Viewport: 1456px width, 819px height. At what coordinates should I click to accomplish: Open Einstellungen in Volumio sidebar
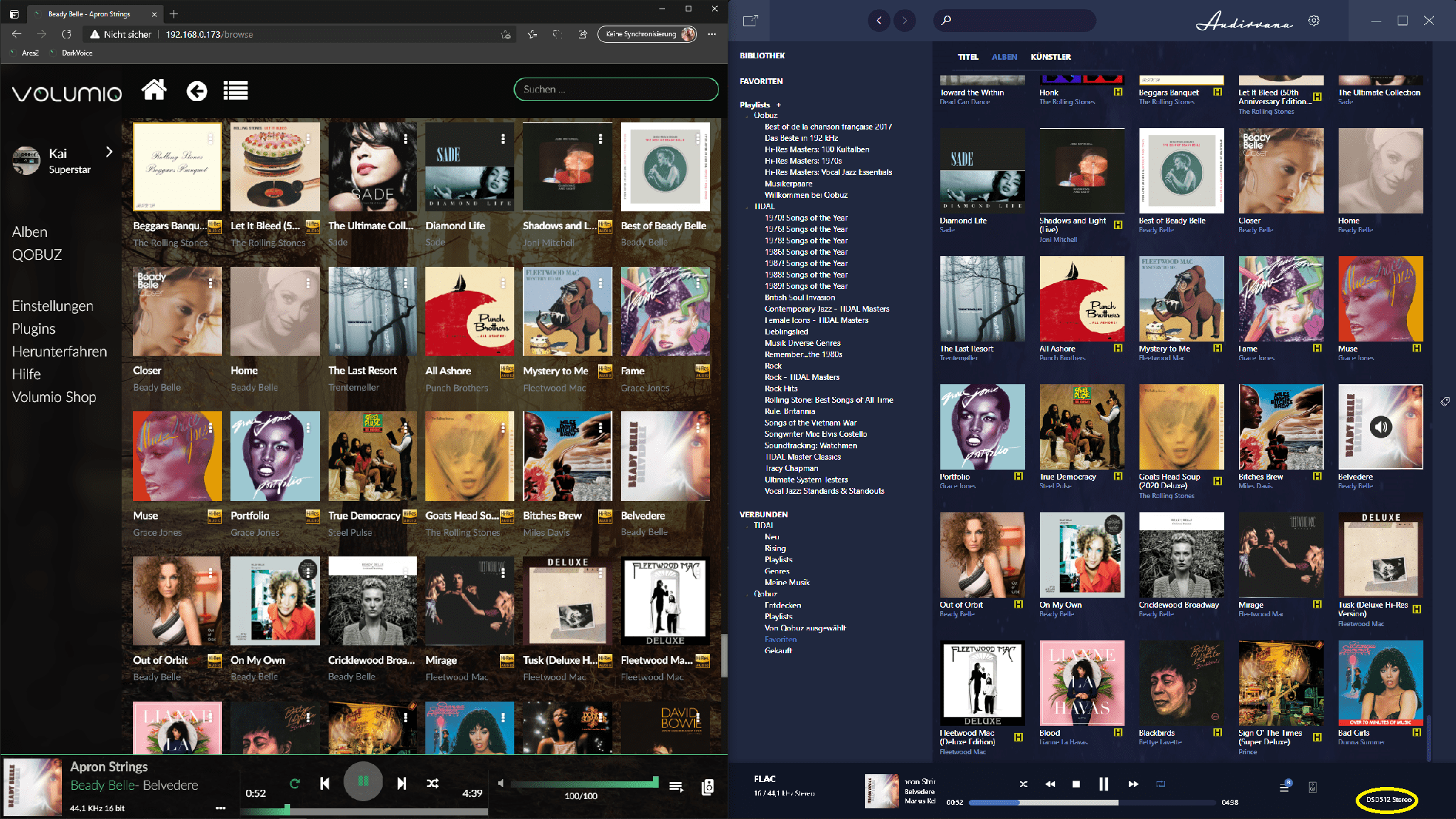click(x=53, y=306)
